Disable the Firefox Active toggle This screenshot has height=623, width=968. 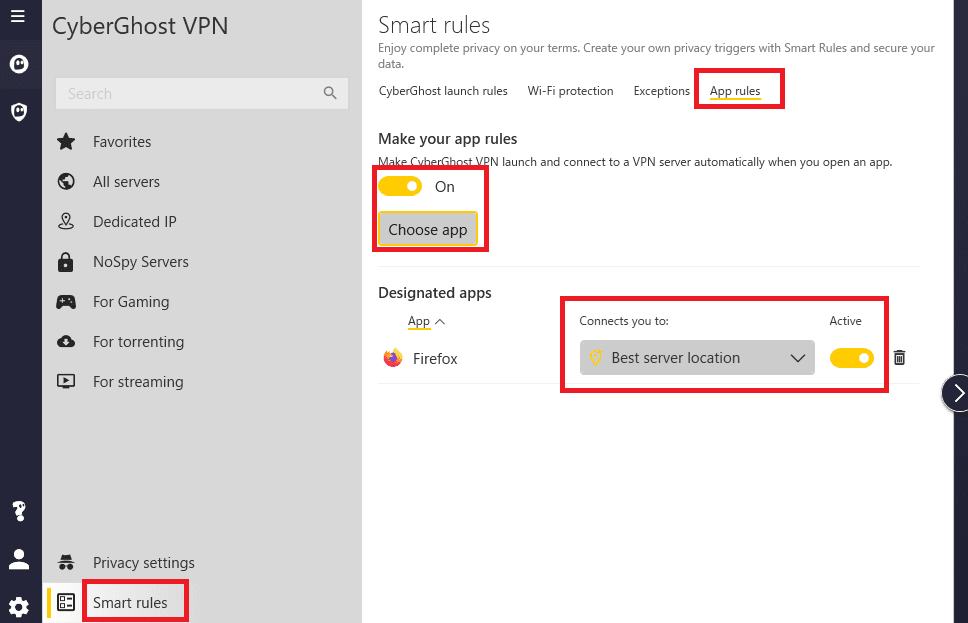(852, 358)
